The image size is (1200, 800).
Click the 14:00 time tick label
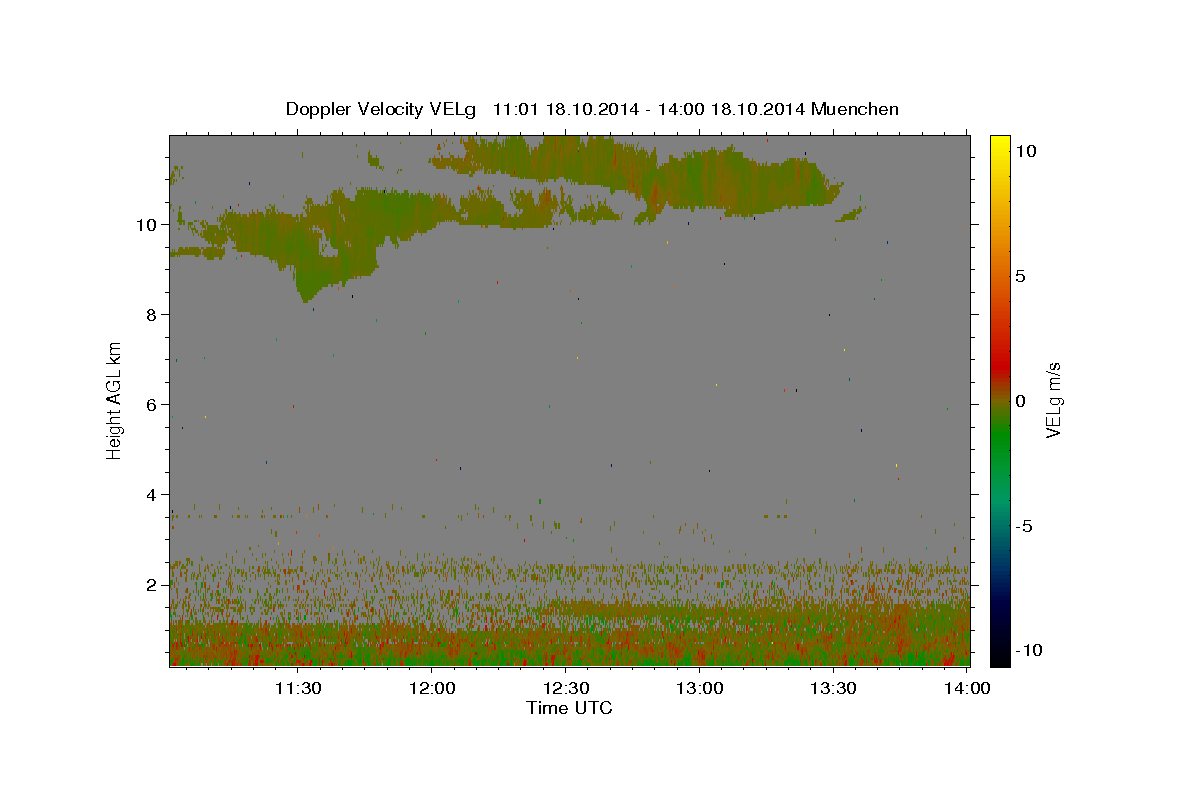(x=968, y=688)
